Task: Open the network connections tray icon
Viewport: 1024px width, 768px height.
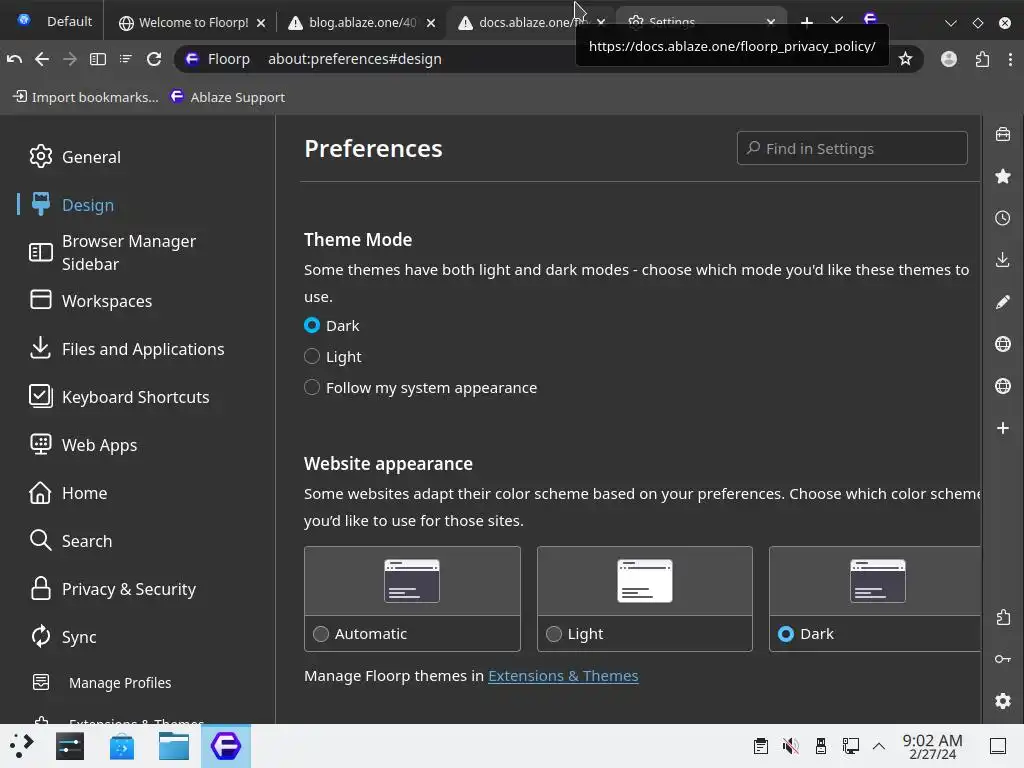Action: pos(850,746)
